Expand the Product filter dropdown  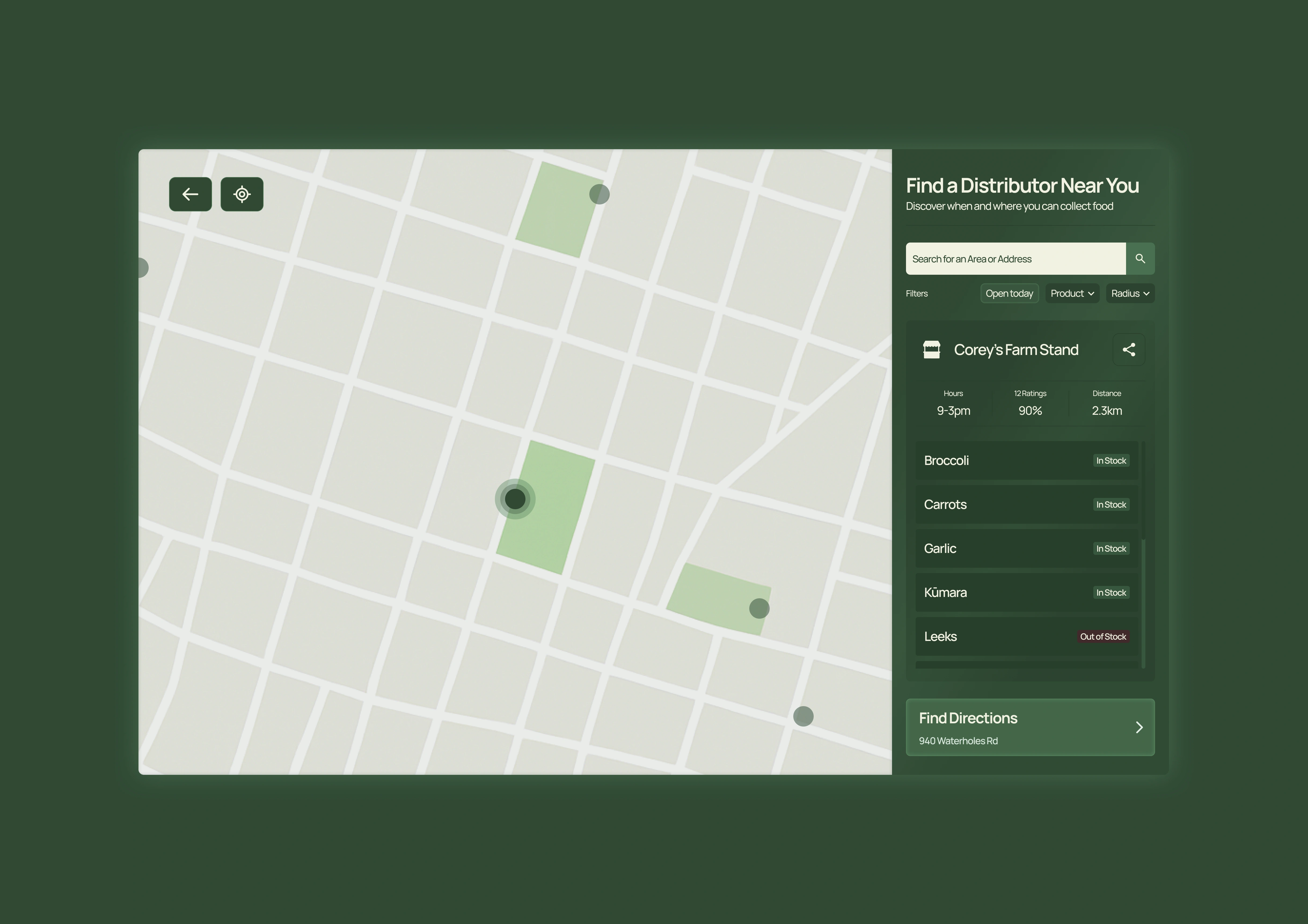point(1072,294)
